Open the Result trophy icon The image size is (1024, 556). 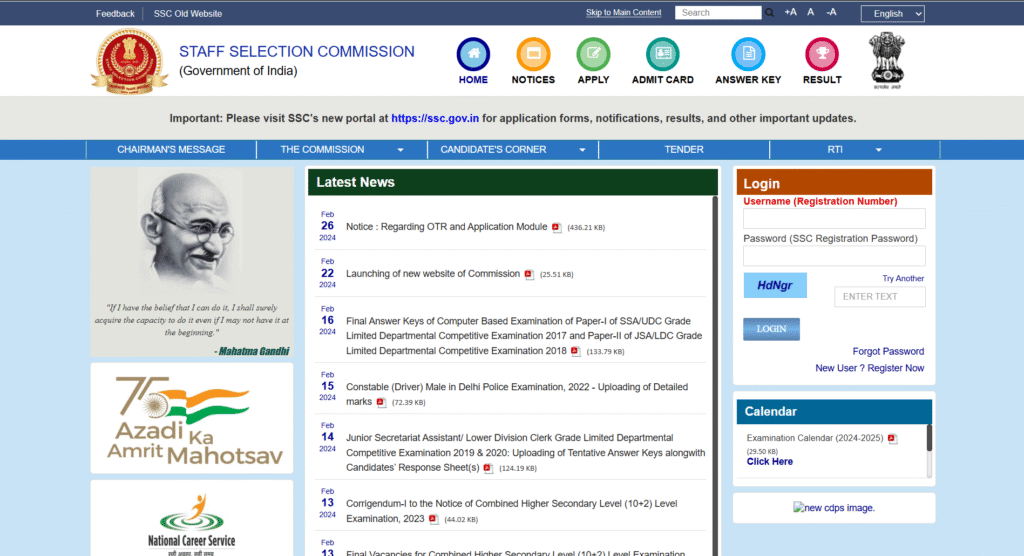[822, 54]
